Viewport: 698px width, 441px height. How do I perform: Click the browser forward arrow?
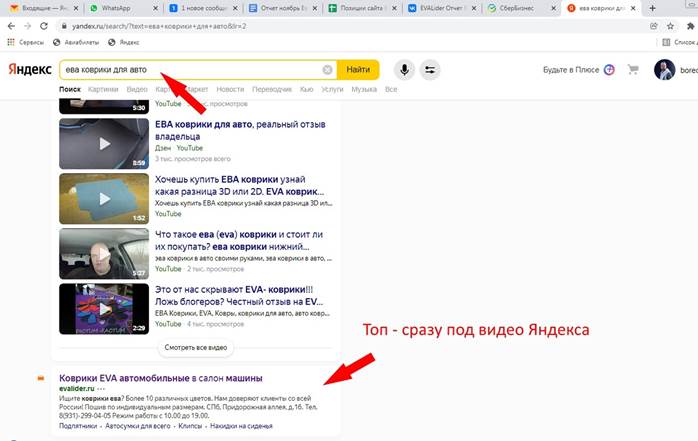pos(28,26)
